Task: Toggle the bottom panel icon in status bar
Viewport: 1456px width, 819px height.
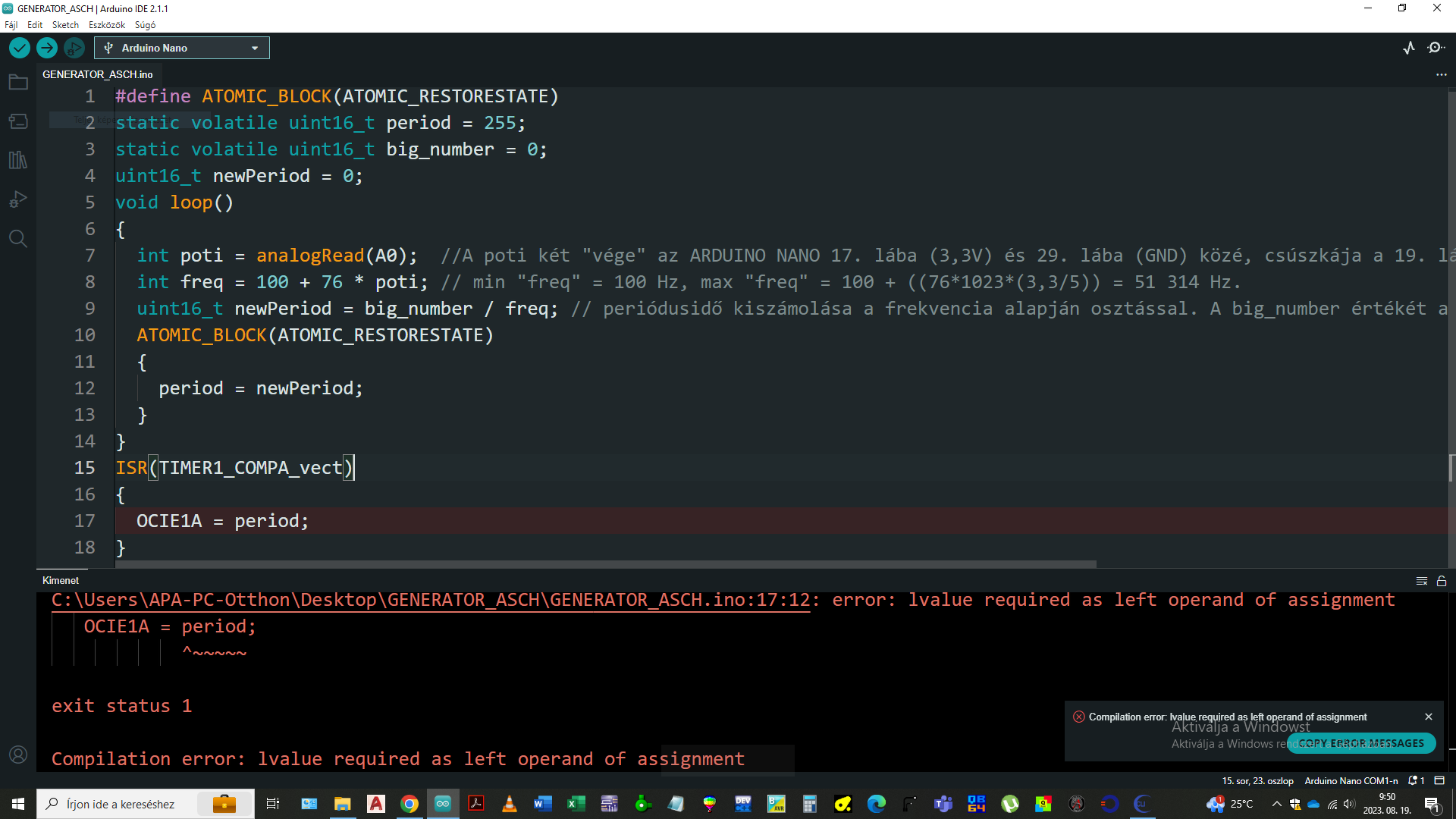Action: [x=1439, y=780]
